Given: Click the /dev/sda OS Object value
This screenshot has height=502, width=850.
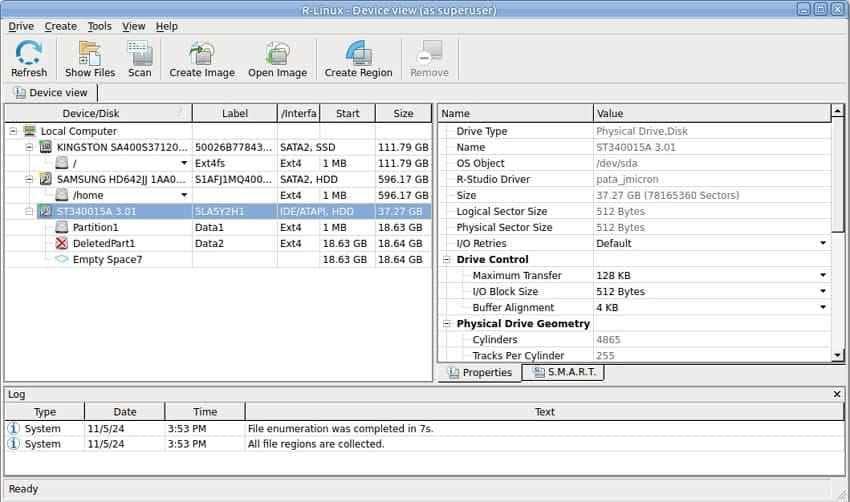Looking at the screenshot, I should 617,163.
